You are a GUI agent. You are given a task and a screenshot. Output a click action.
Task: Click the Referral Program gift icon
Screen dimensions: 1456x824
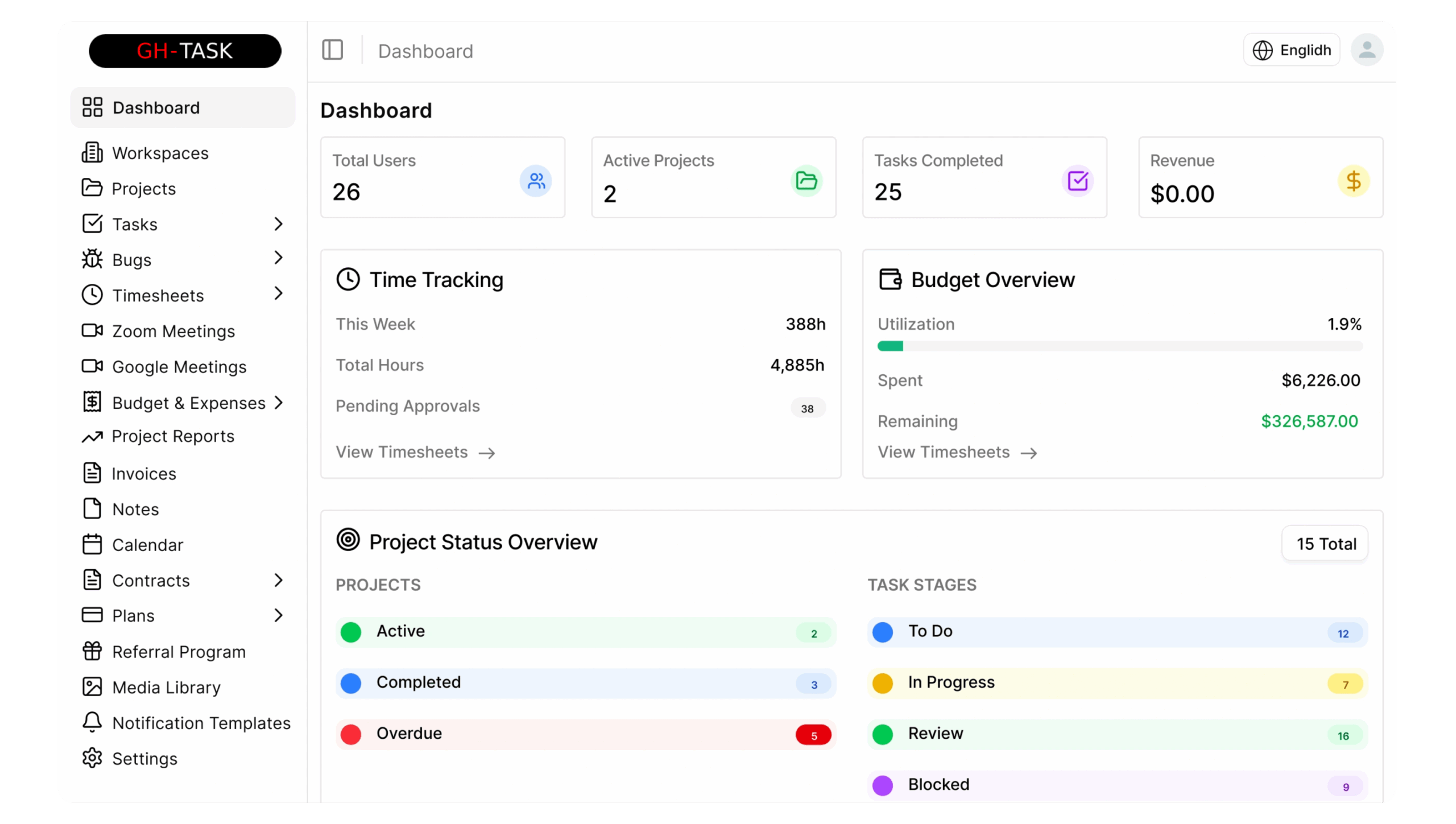click(92, 651)
